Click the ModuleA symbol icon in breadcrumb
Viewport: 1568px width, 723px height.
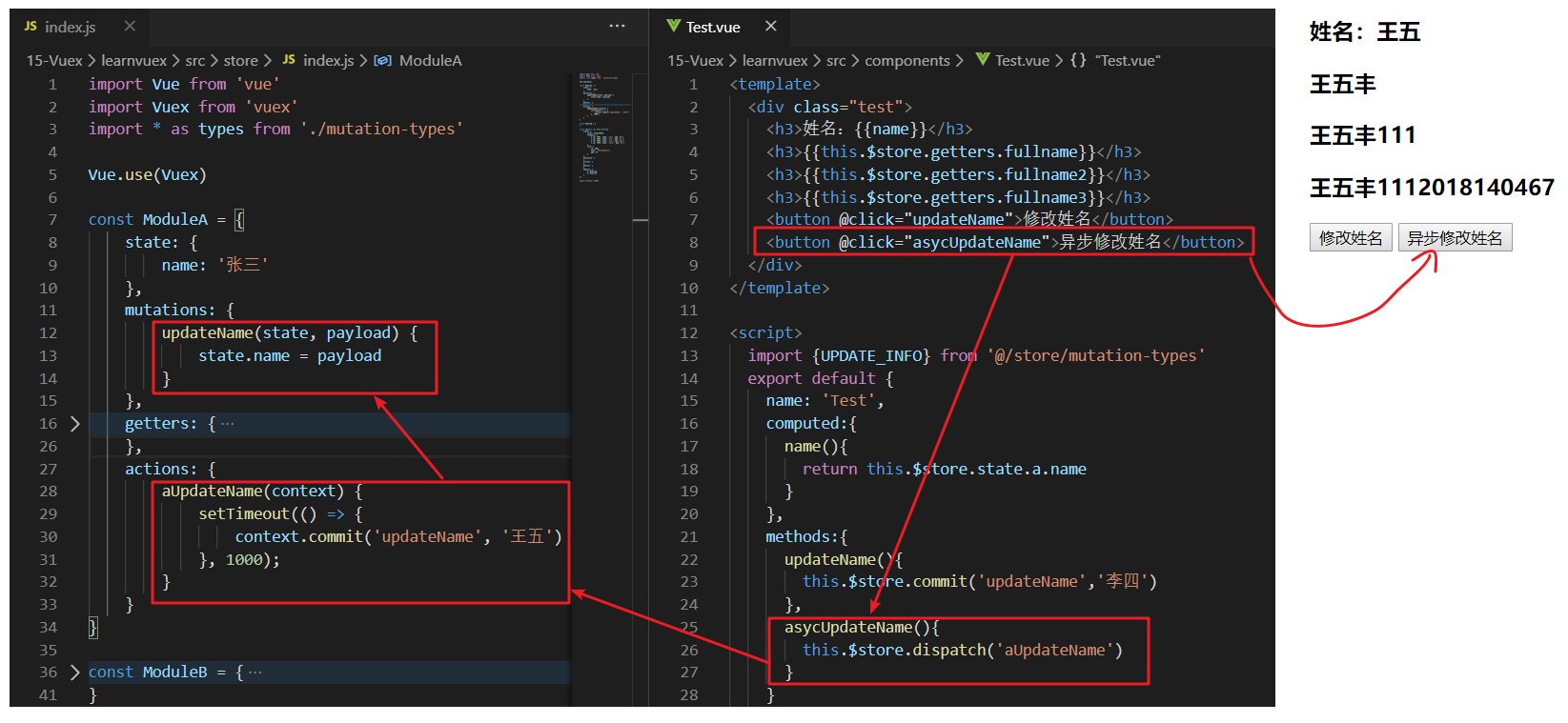tap(382, 61)
